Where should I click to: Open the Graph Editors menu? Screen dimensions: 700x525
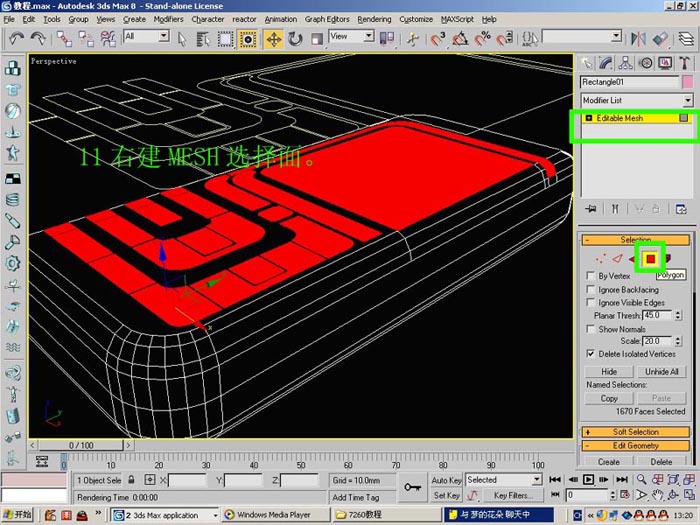(327, 19)
